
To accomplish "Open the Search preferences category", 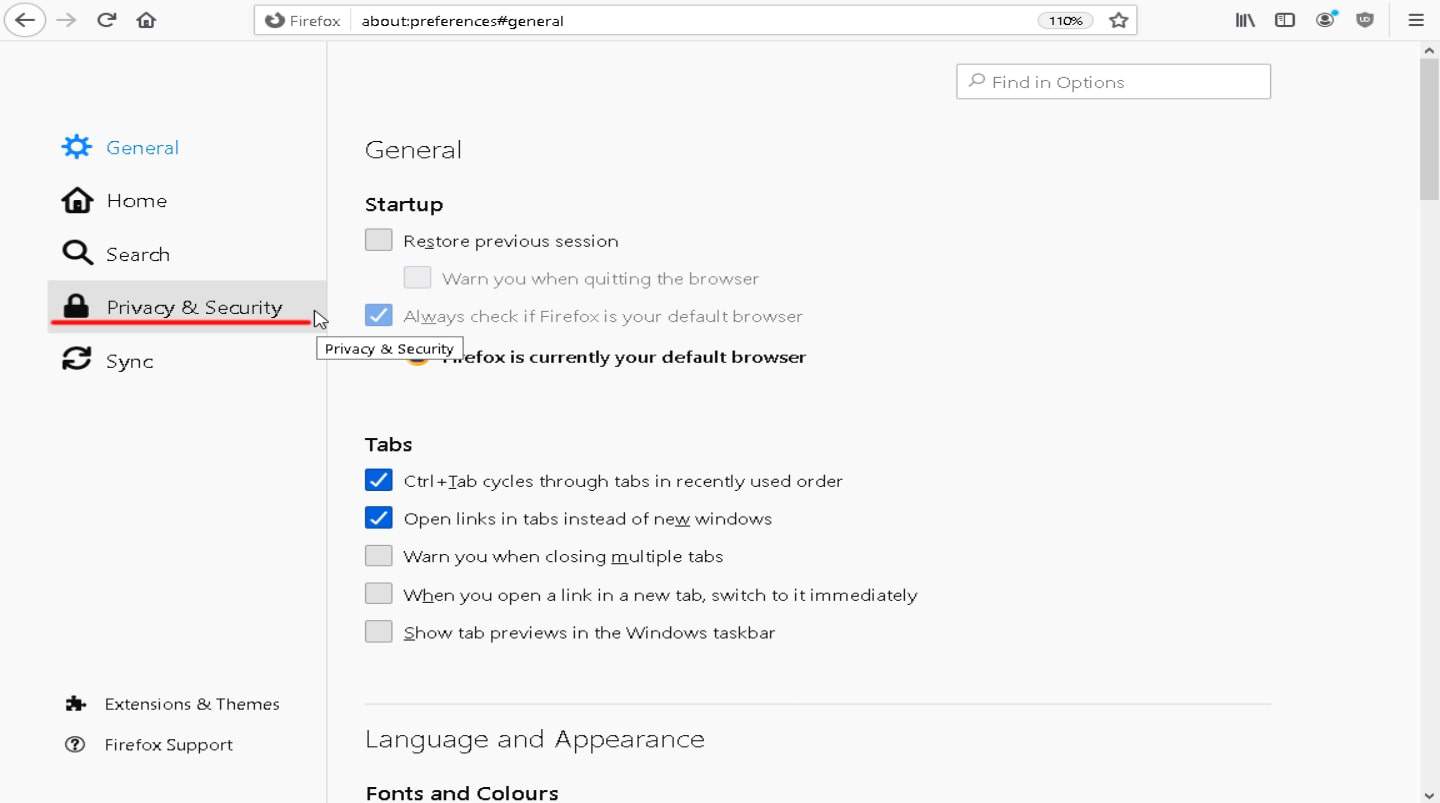I will click(x=138, y=254).
